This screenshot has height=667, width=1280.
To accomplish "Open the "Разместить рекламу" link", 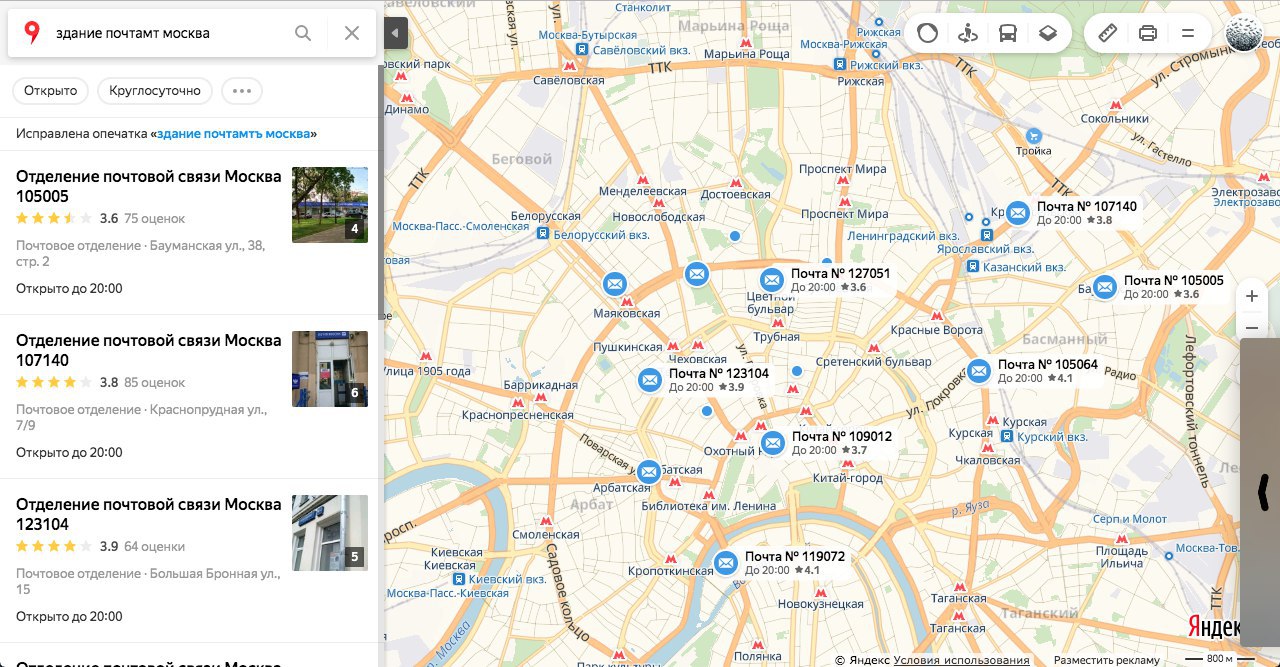I will click(1106, 660).
